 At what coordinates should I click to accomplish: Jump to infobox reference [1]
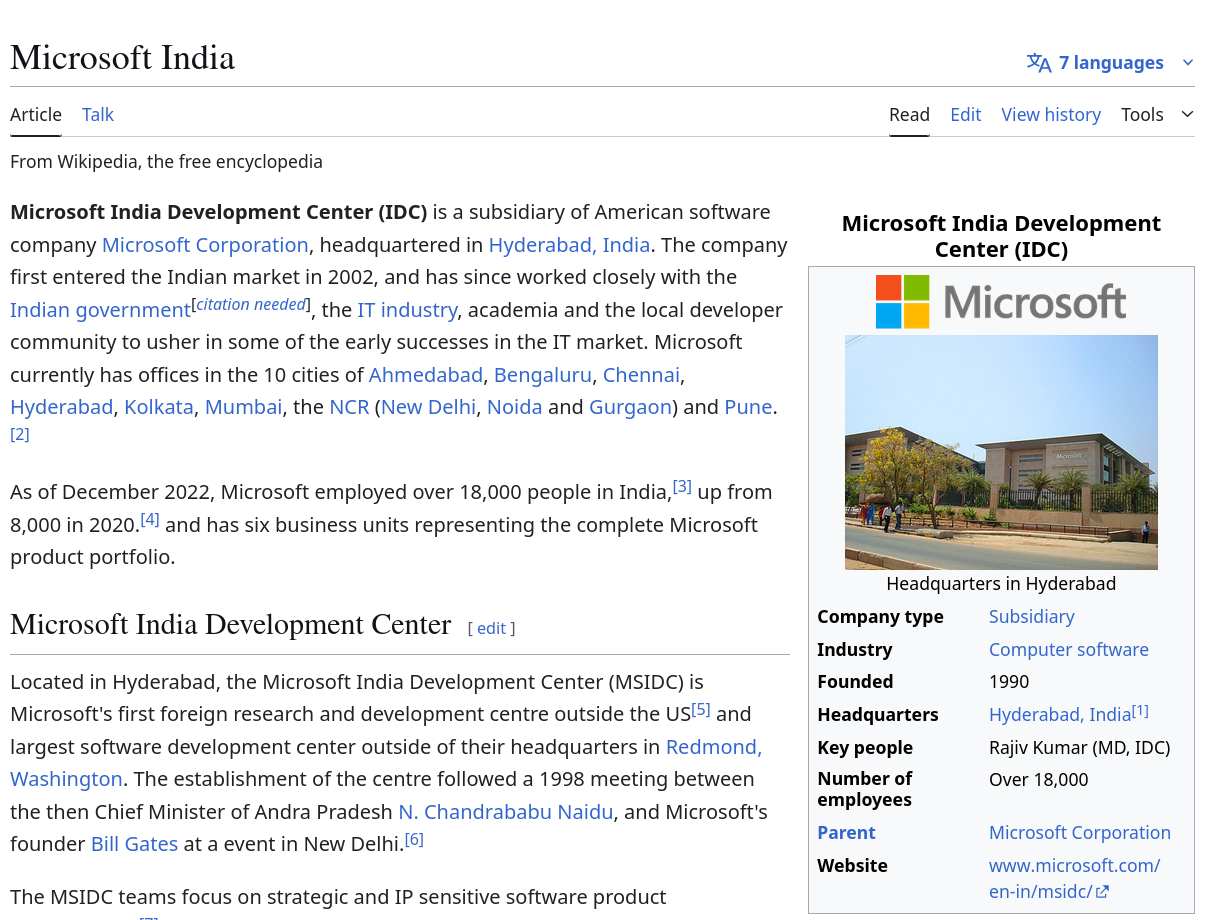tap(1140, 711)
